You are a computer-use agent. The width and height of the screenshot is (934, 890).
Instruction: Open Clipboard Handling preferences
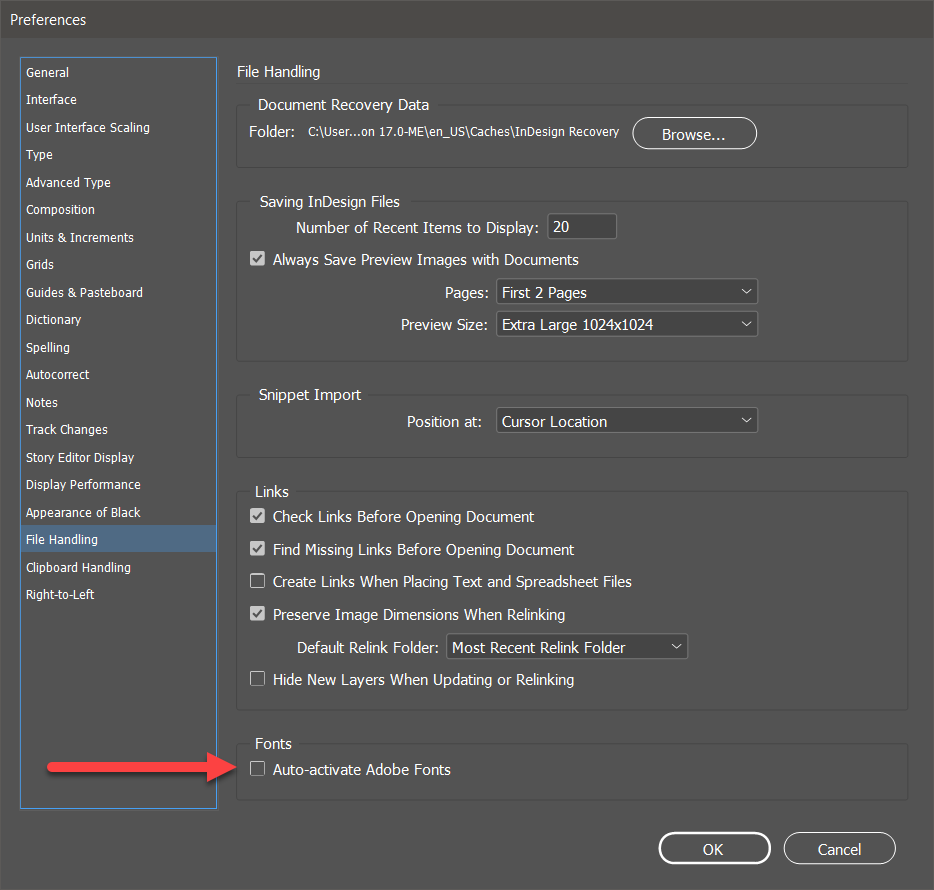[118, 567]
